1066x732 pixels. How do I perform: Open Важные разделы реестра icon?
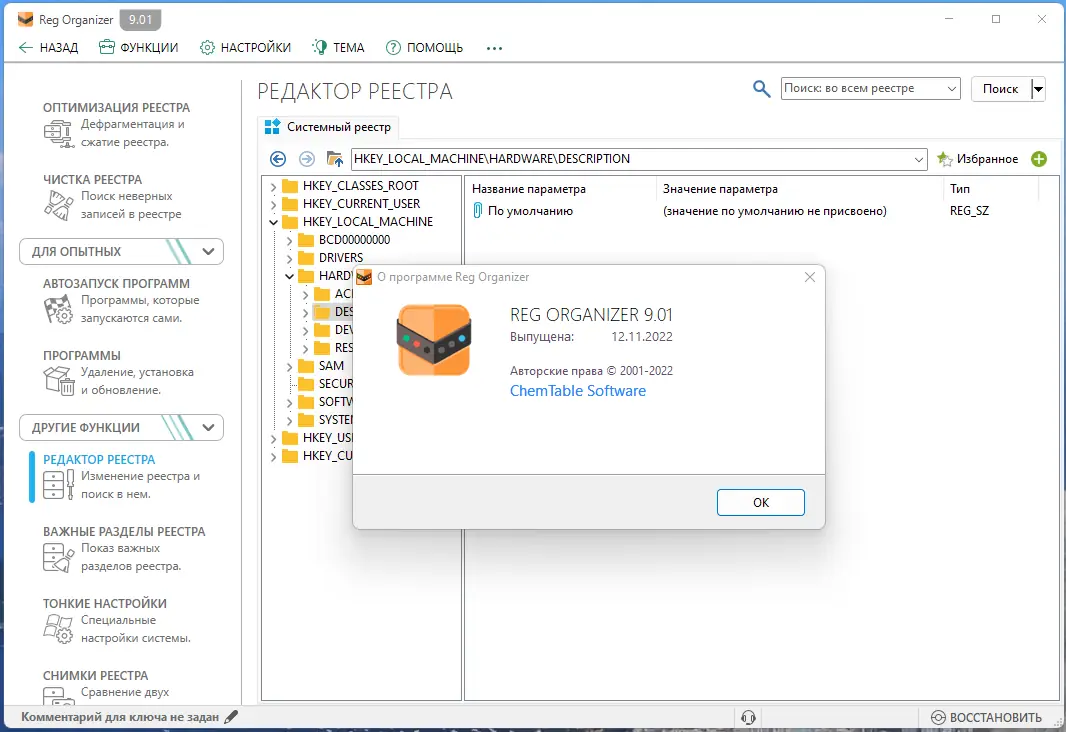coord(58,557)
